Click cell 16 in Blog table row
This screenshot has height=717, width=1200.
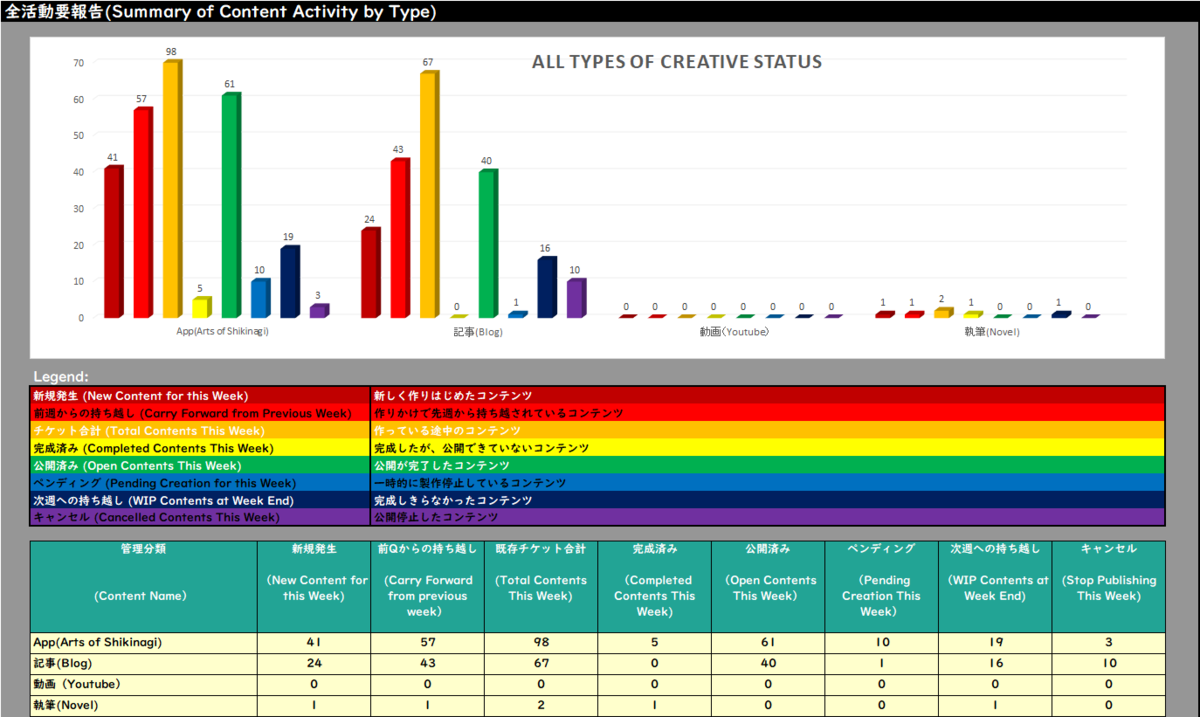[995, 663]
